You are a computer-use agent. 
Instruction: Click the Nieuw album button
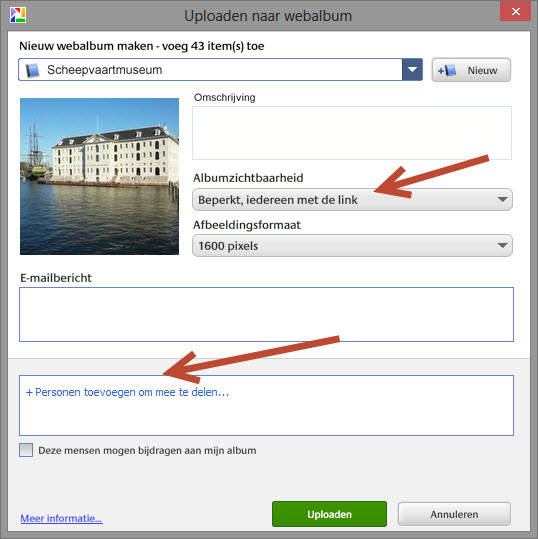click(471, 70)
